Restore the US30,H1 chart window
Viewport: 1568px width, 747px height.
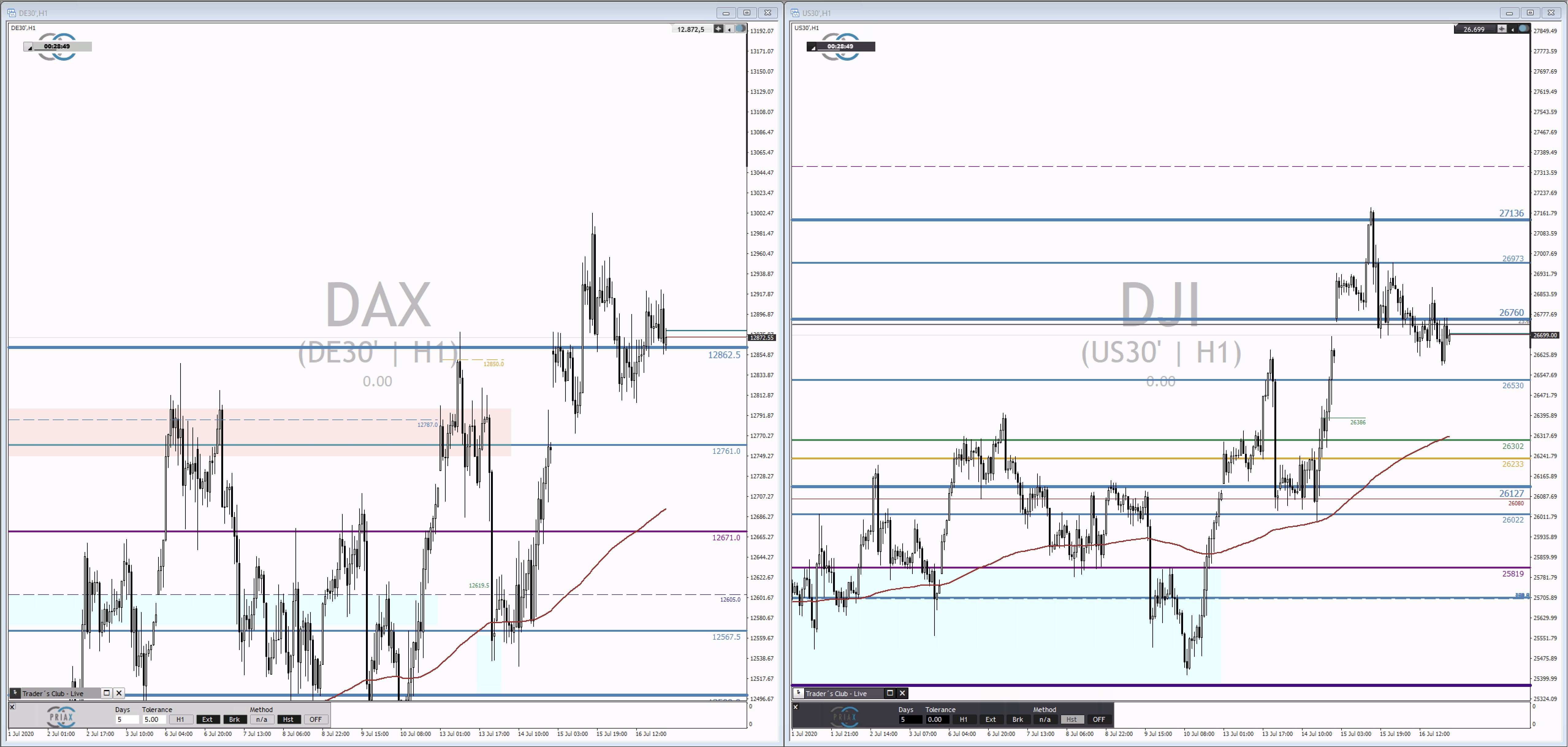[x=1530, y=13]
